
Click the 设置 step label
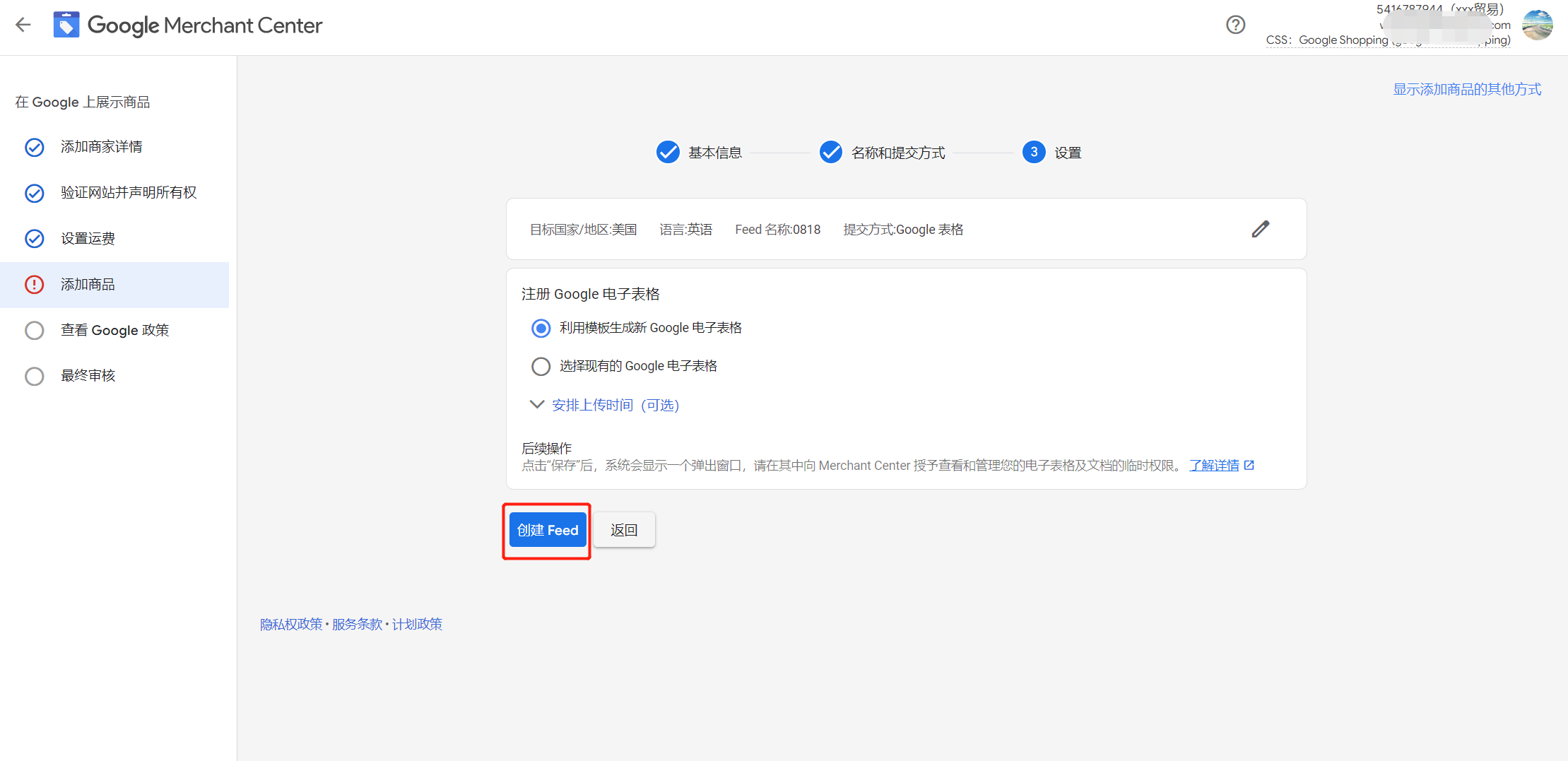coord(1068,153)
